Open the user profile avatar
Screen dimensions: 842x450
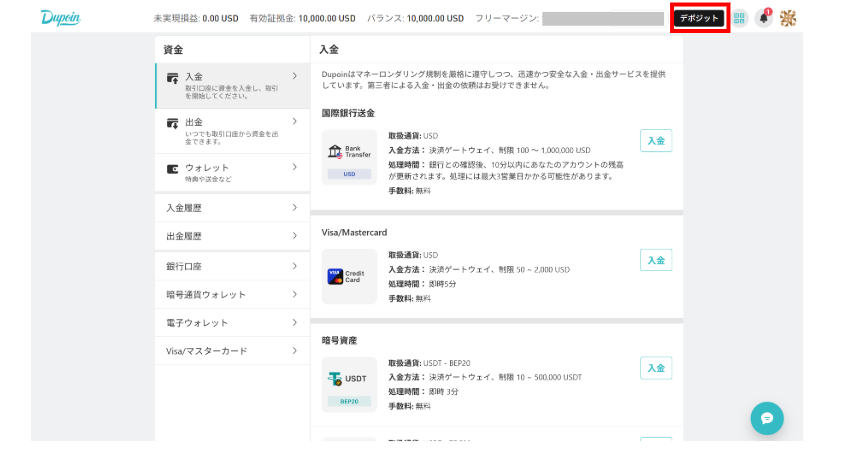click(x=788, y=18)
